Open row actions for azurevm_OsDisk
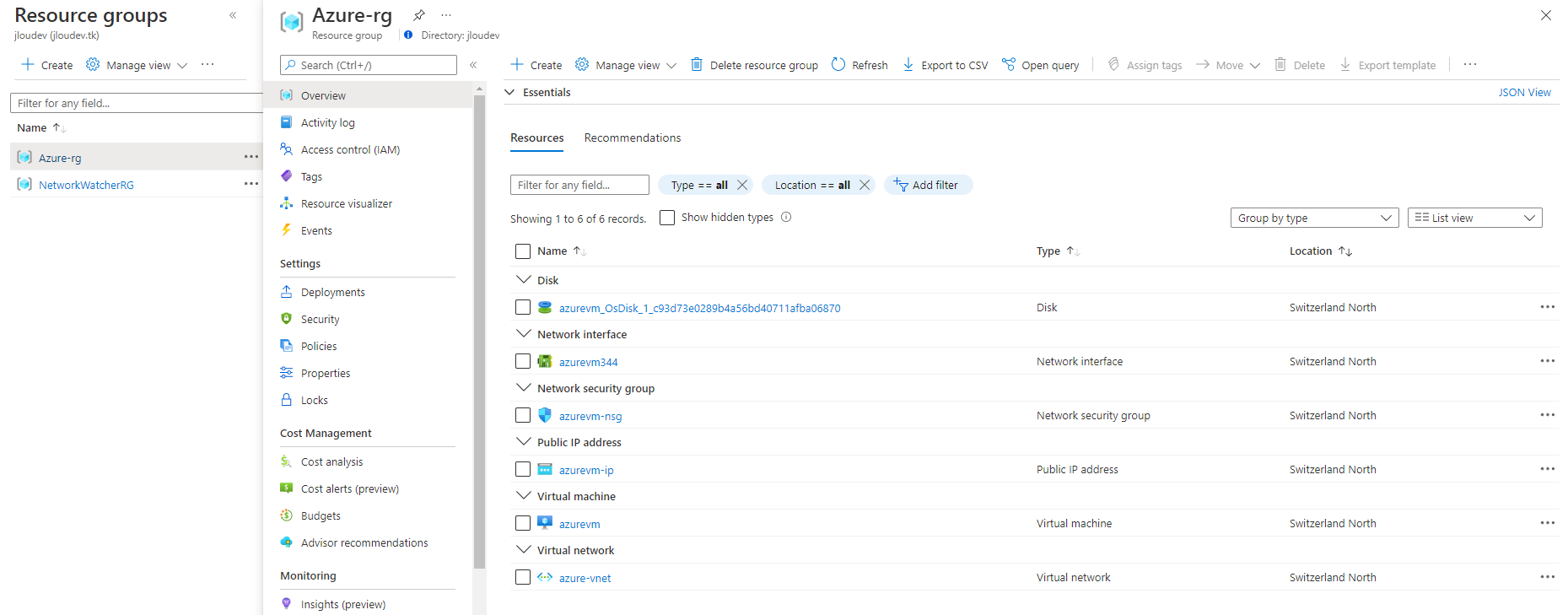Screen dimensions: 1568x615 pos(1547,307)
